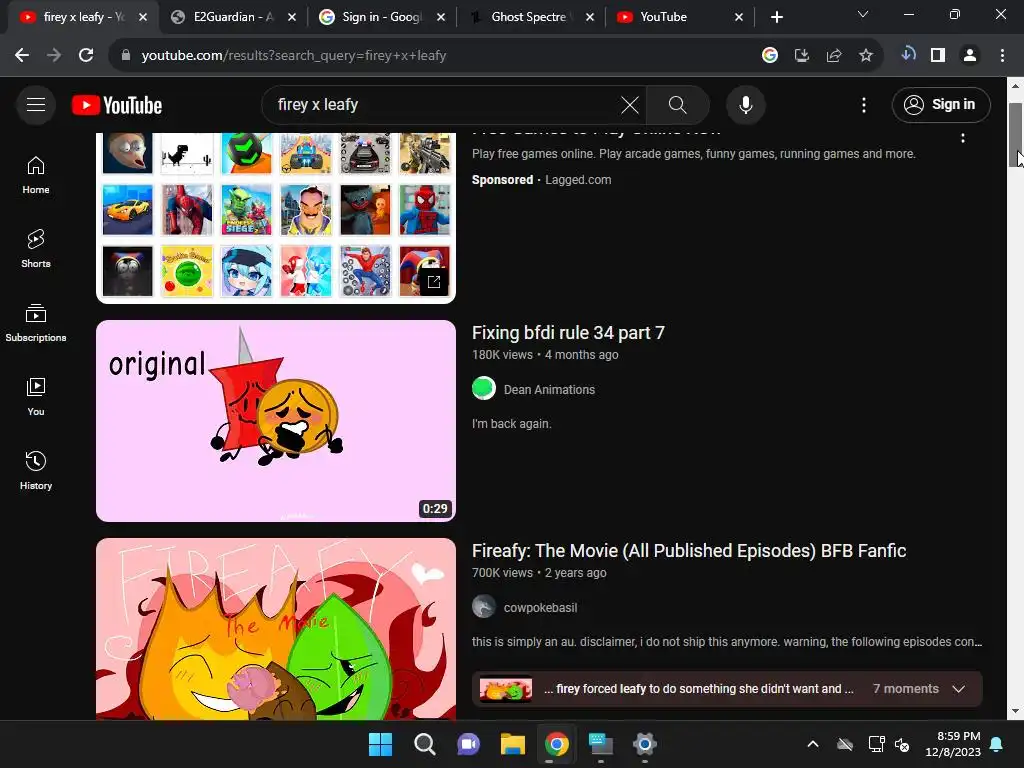Click the I'm back again description
1024x768 pixels.
pyautogui.click(x=512, y=424)
